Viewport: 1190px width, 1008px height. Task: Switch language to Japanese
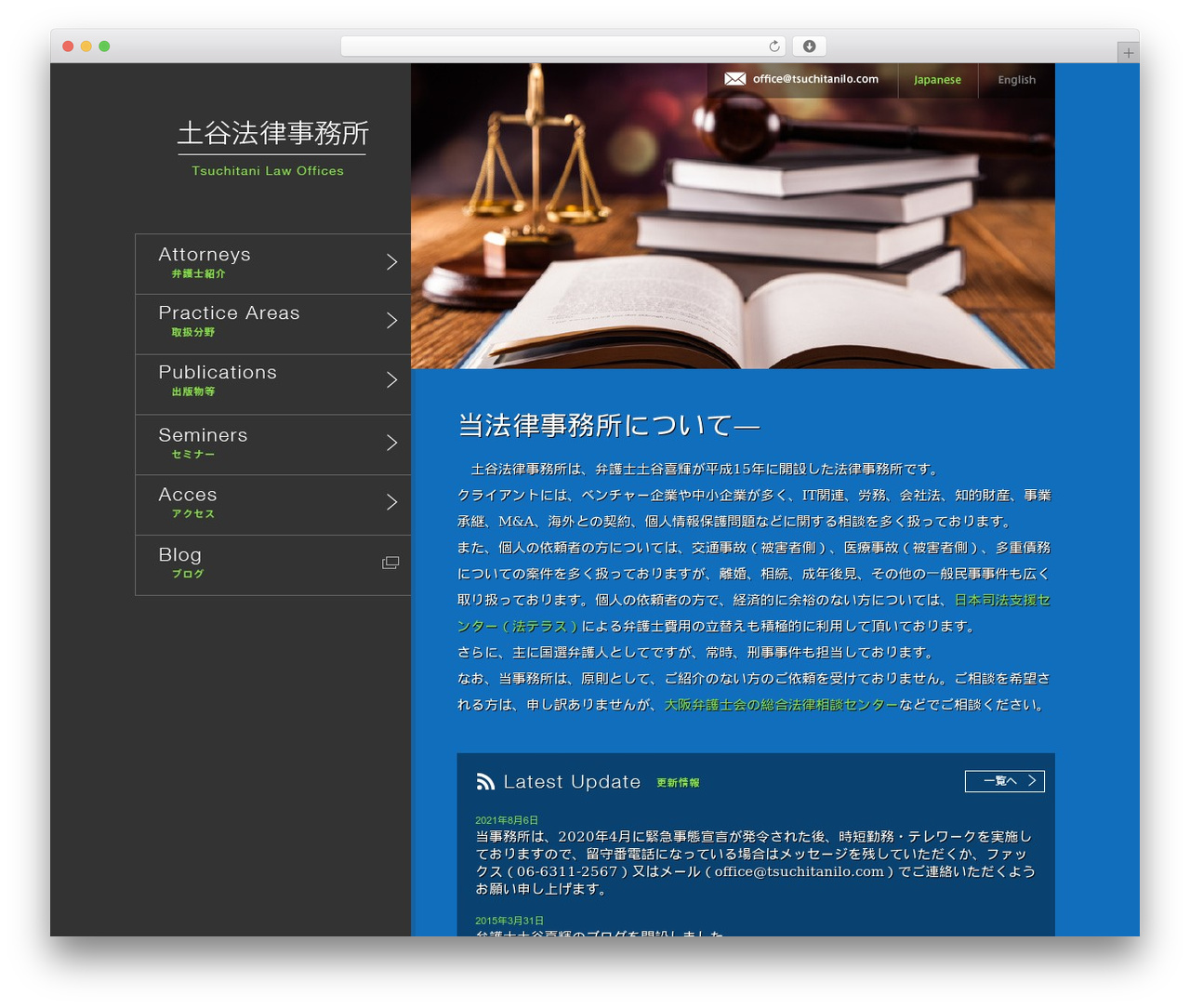tap(937, 80)
